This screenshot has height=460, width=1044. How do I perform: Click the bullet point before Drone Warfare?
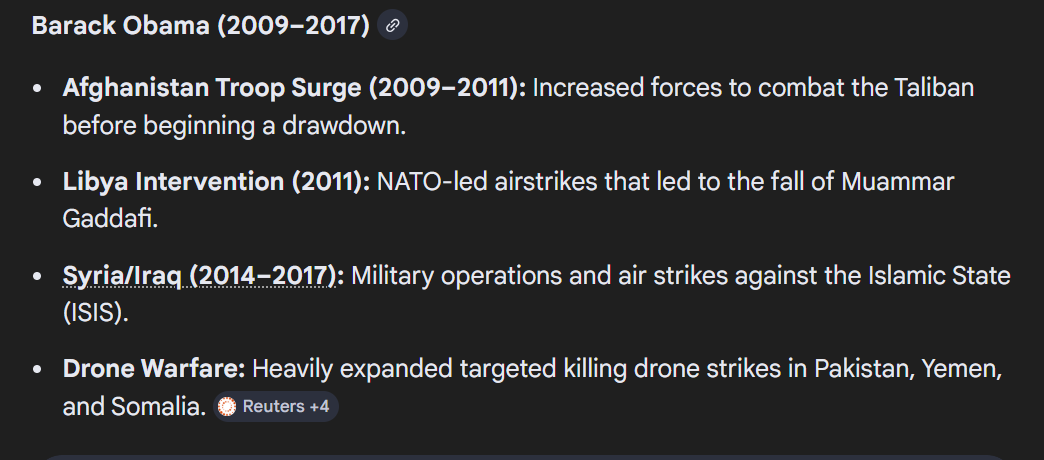pyautogui.click(x=37, y=370)
